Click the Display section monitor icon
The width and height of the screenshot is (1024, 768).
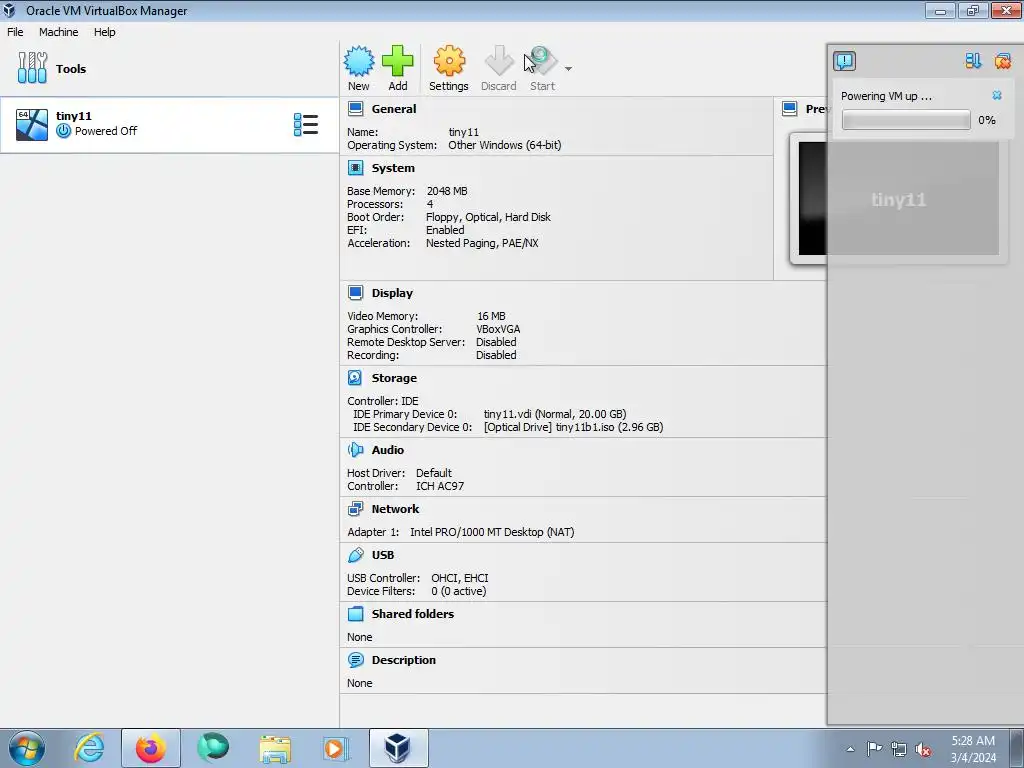(355, 293)
